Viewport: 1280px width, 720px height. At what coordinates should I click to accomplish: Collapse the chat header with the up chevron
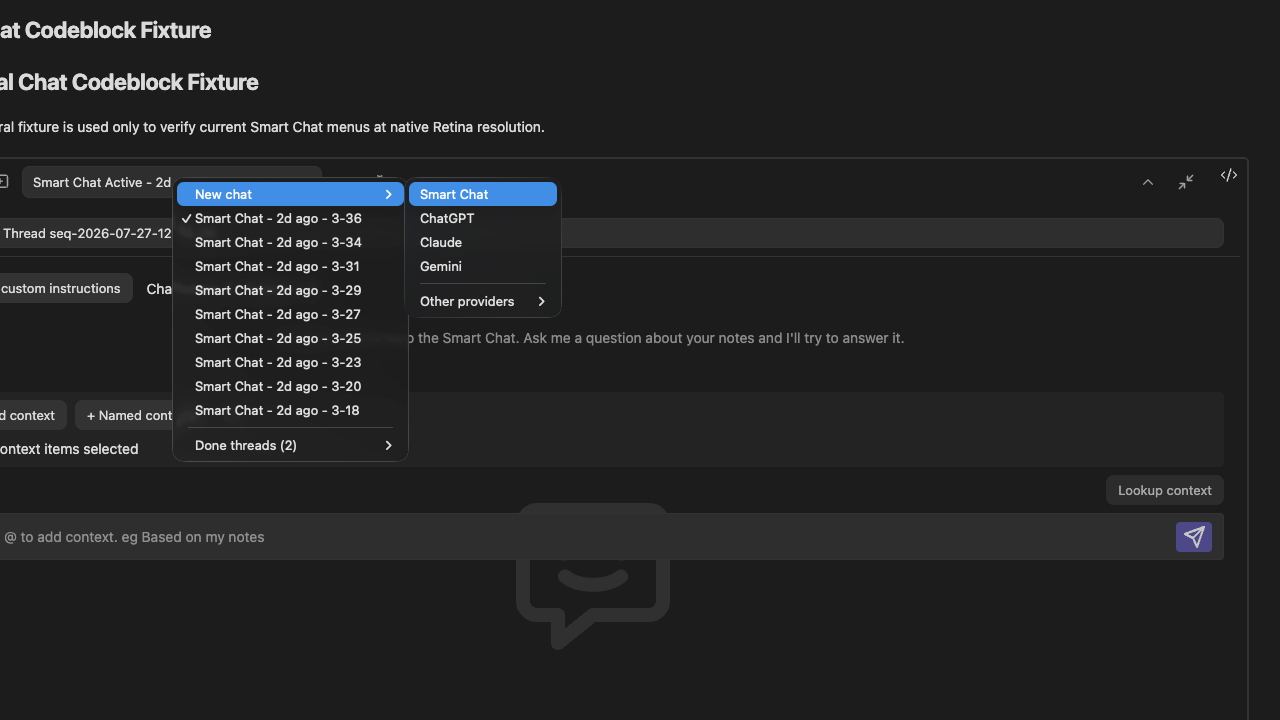[1148, 182]
